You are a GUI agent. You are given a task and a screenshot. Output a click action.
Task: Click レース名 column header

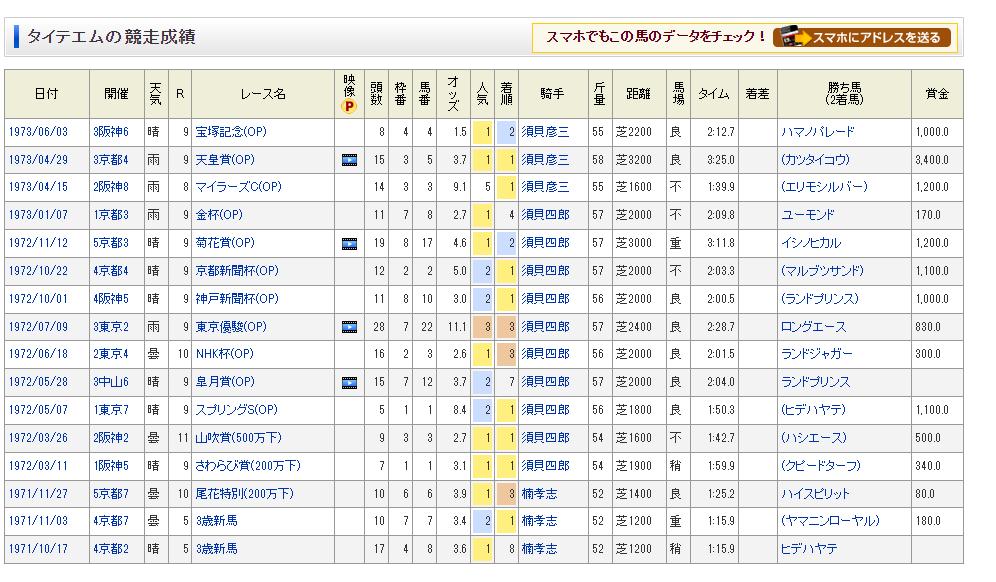(263, 94)
